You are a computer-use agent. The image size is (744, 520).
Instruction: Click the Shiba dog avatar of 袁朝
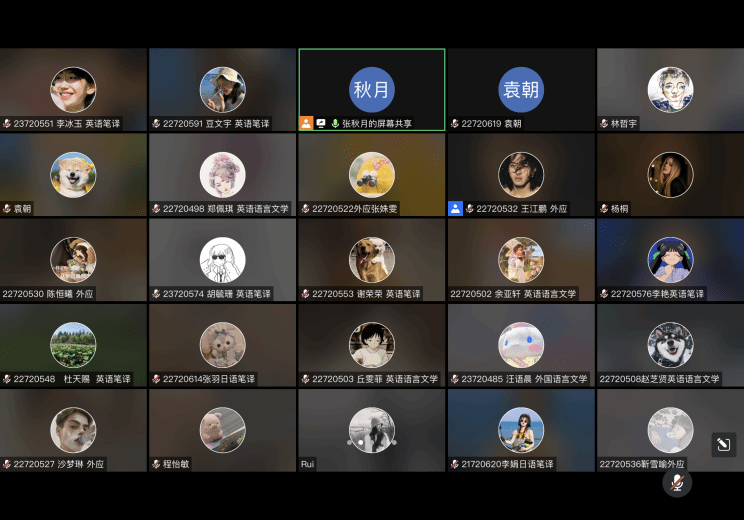coord(73,174)
